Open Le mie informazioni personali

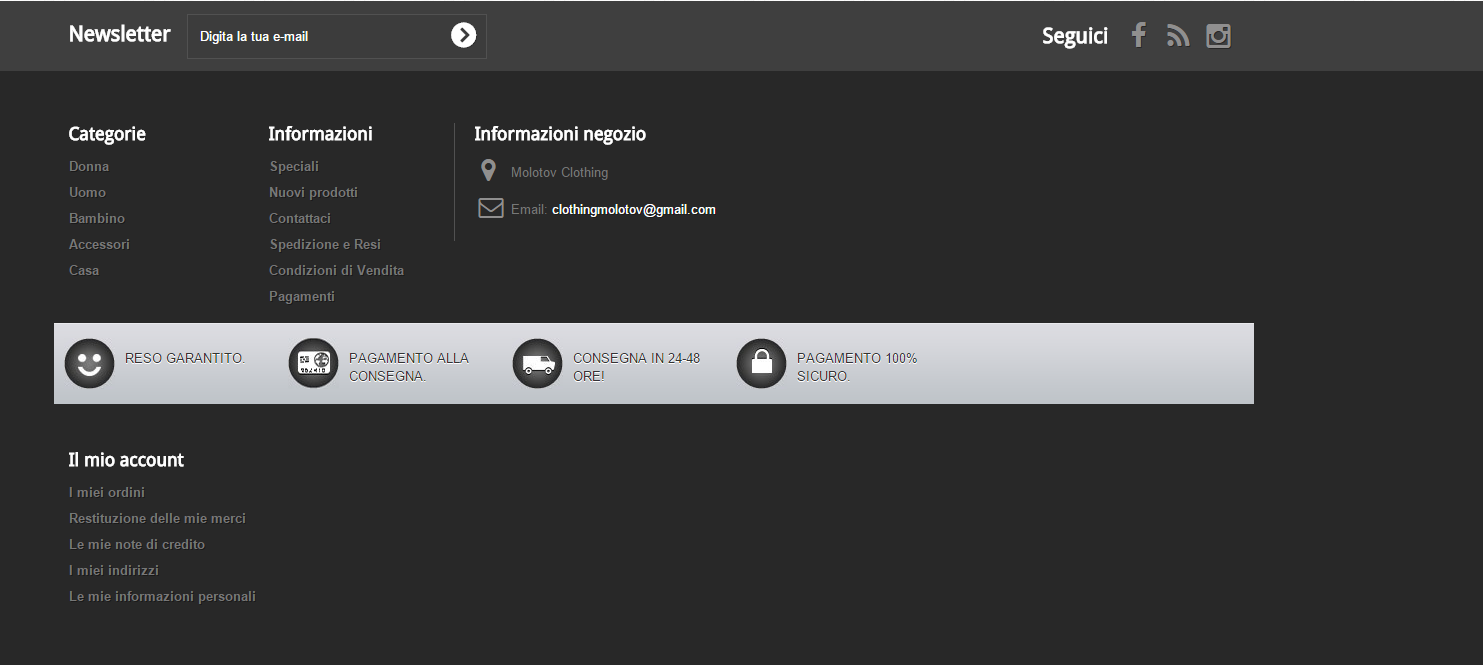click(162, 596)
